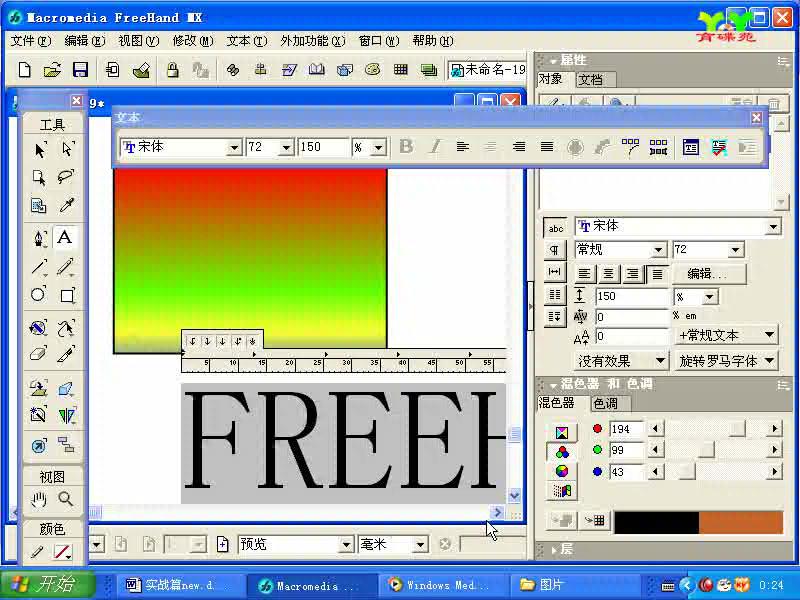Select the Zoom magnifier tool
The image size is (800, 600).
(x=65, y=498)
